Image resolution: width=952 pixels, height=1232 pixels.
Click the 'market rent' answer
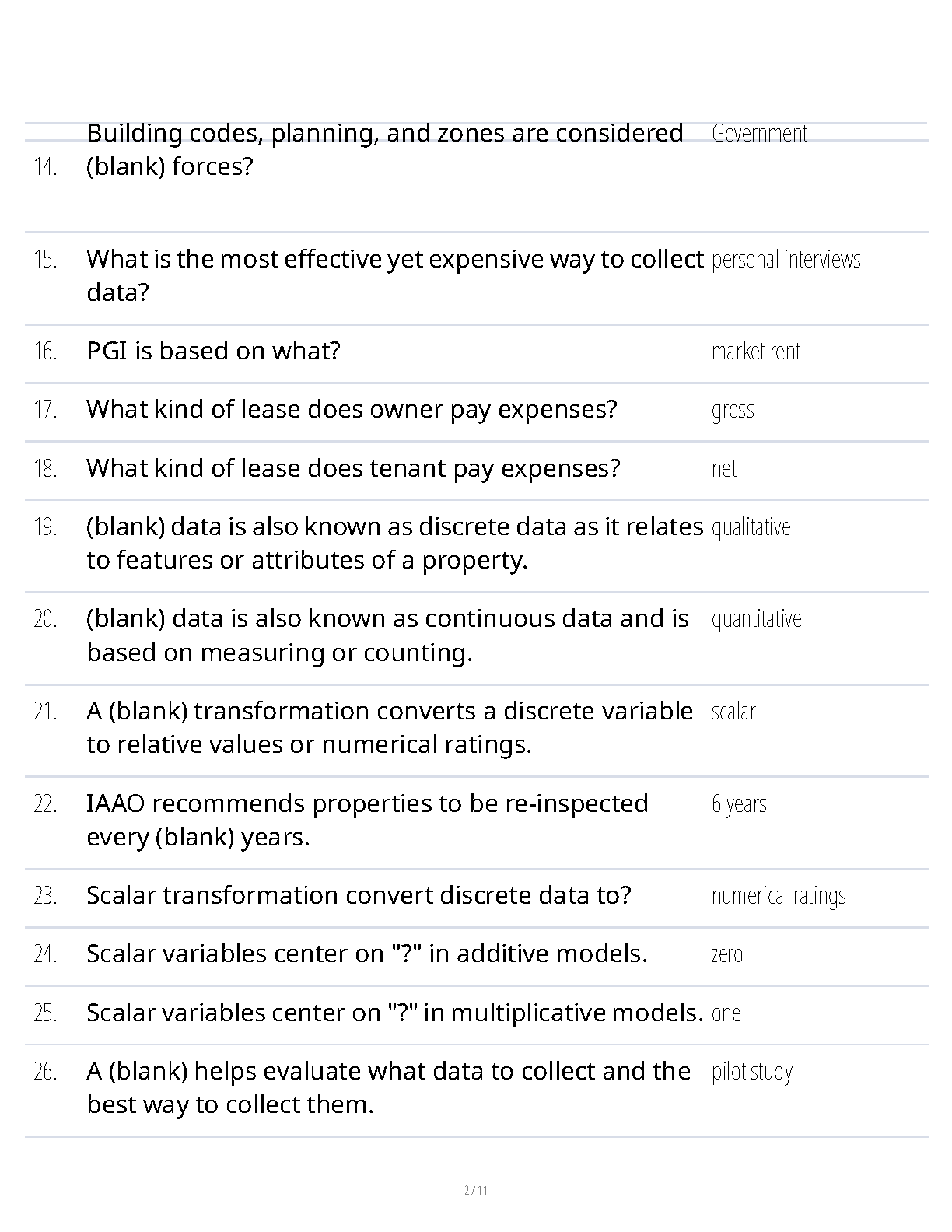pyautogui.click(x=756, y=352)
